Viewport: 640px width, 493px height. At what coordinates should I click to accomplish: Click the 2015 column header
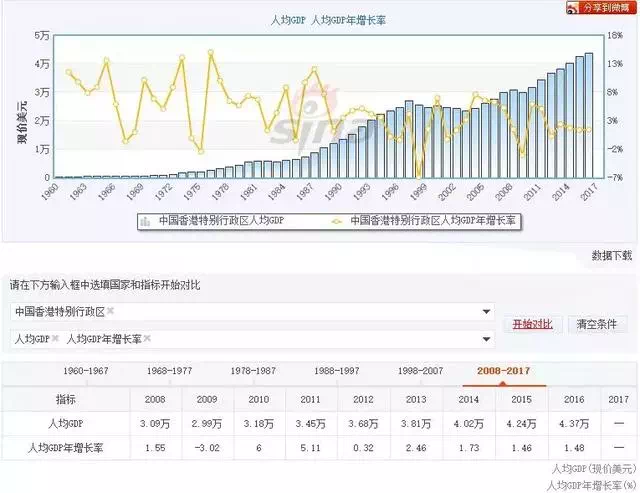click(521, 399)
